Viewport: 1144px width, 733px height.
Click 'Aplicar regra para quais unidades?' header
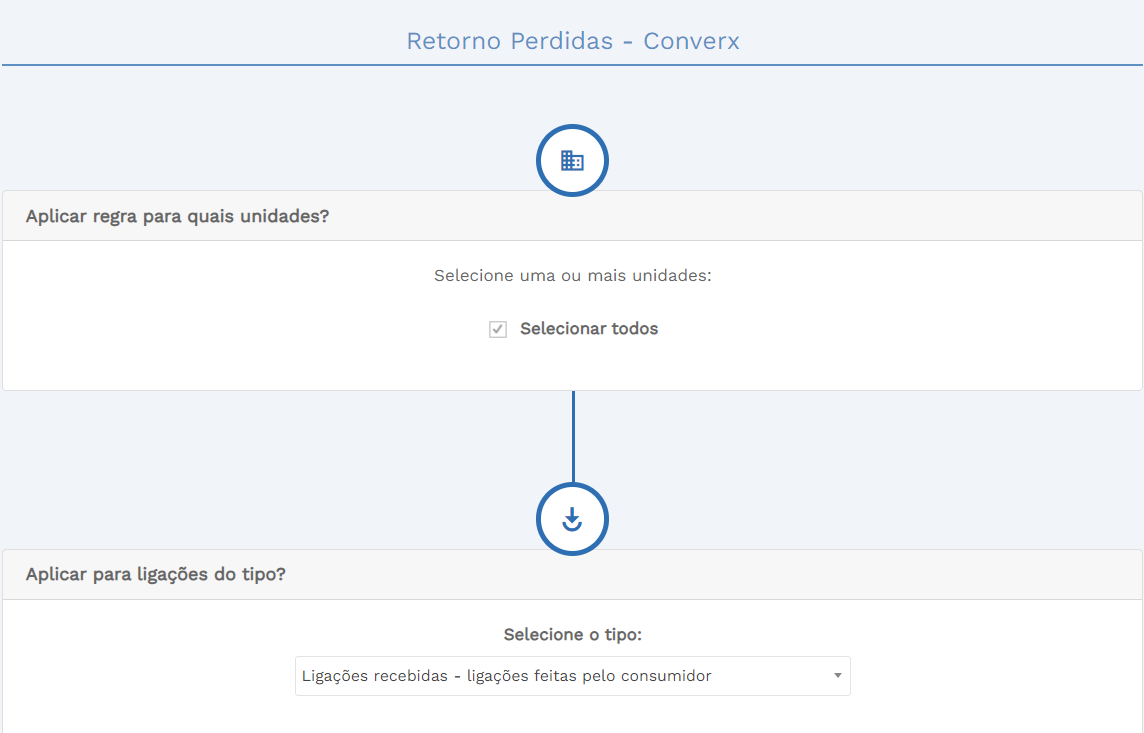177,216
